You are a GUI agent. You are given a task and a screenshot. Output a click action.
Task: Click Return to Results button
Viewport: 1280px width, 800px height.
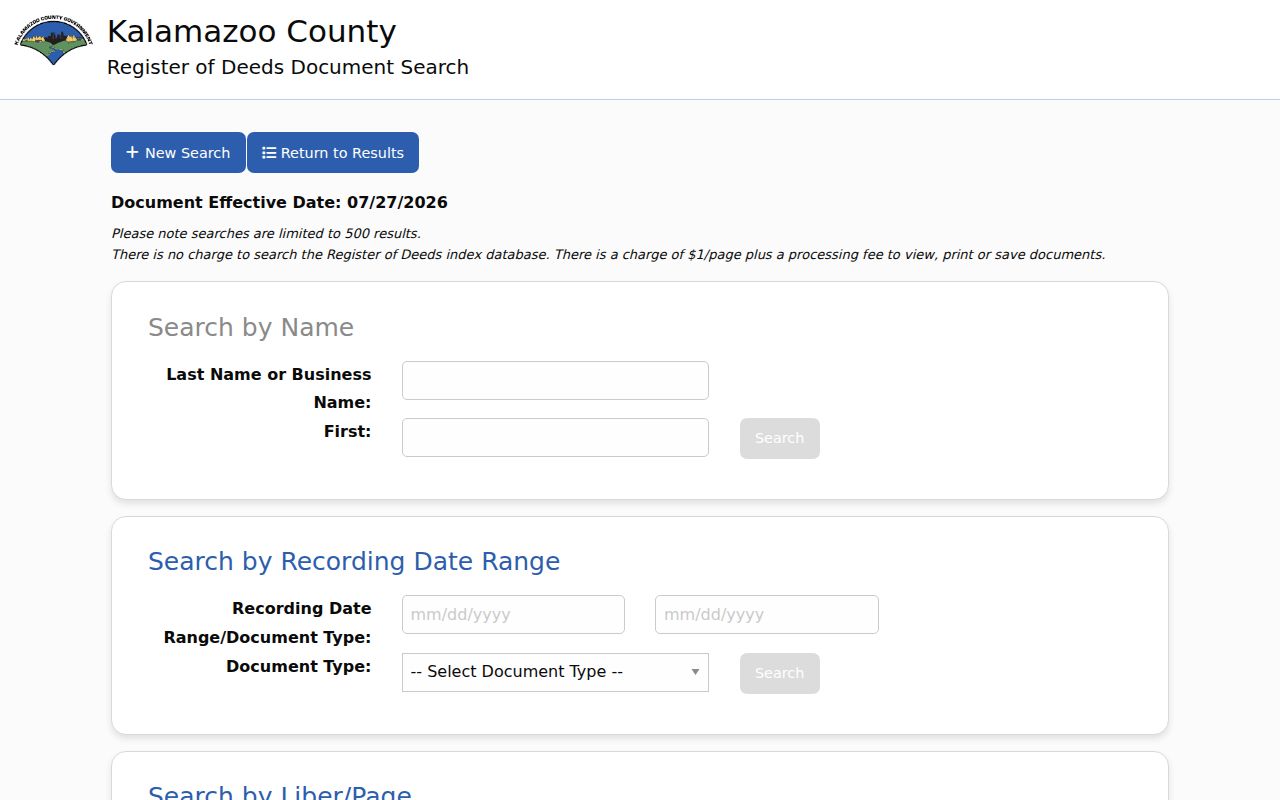[333, 153]
